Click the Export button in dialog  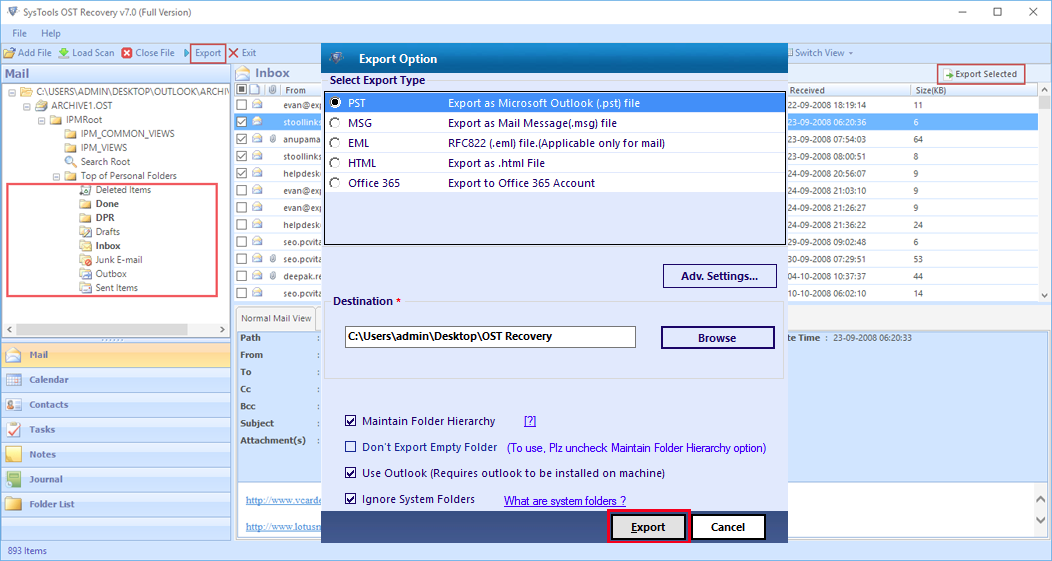pos(648,527)
